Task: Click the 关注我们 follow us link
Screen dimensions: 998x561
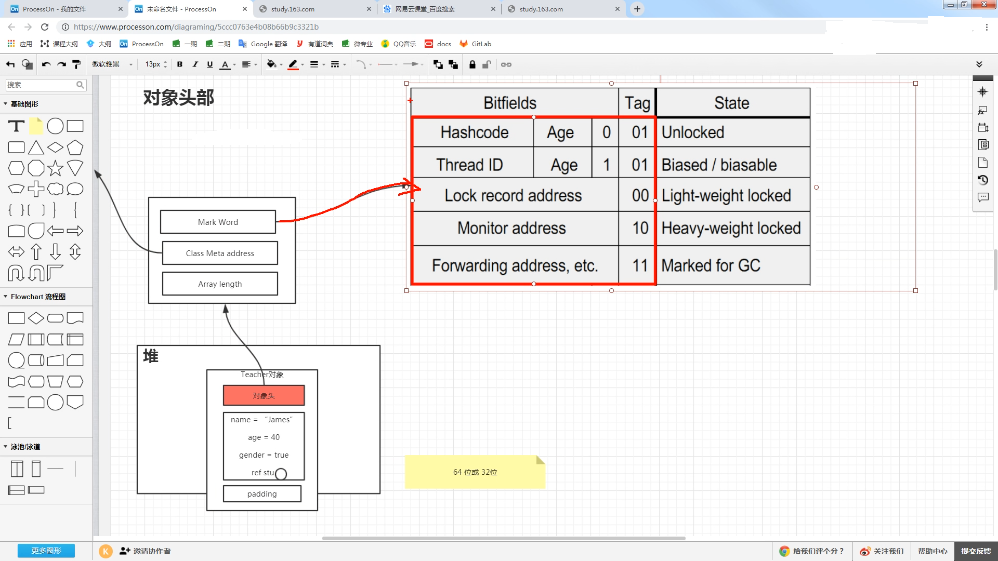Action: point(882,551)
